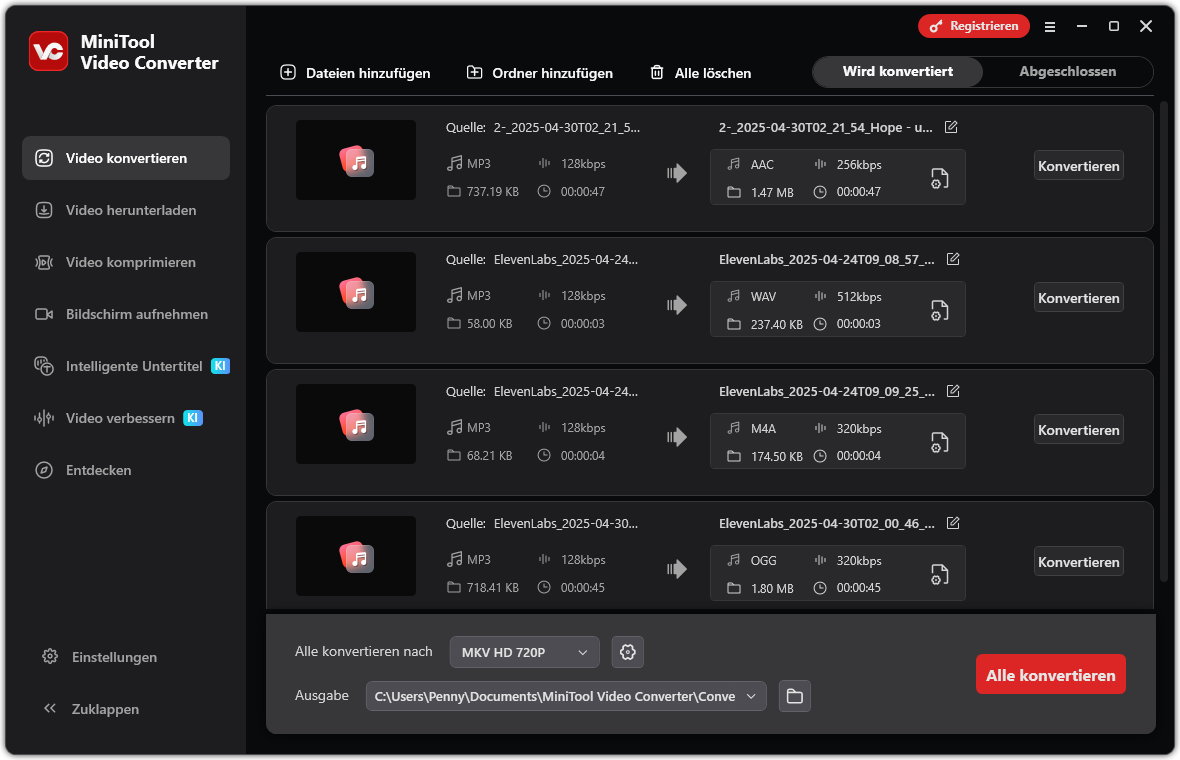Click the Alle konvertieren nach label
The height and width of the screenshot is (760, 1180).
(363, 652)
